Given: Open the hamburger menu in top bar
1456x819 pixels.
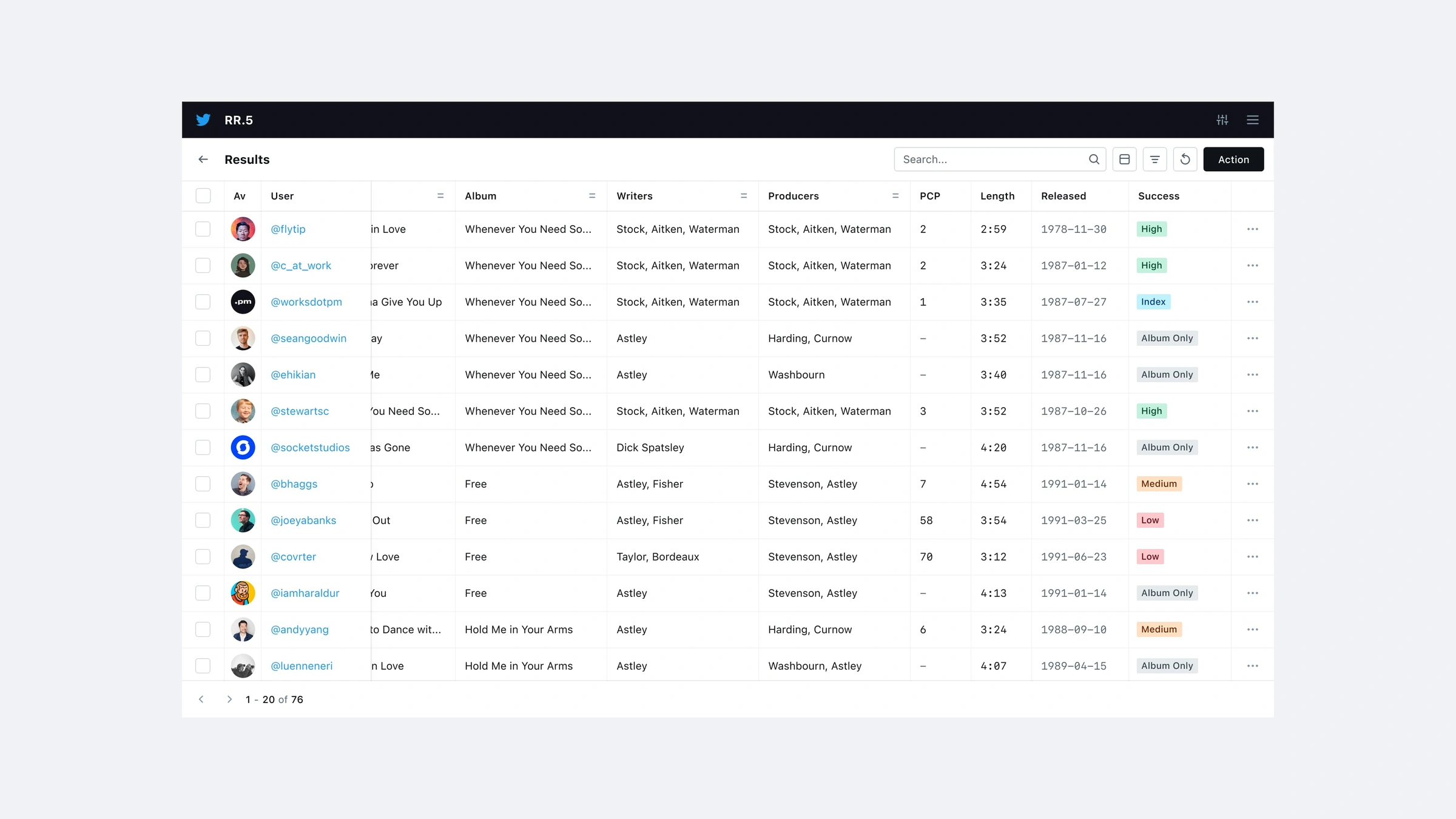Looking at the screenshot, I should click(x=1252, y=120).
